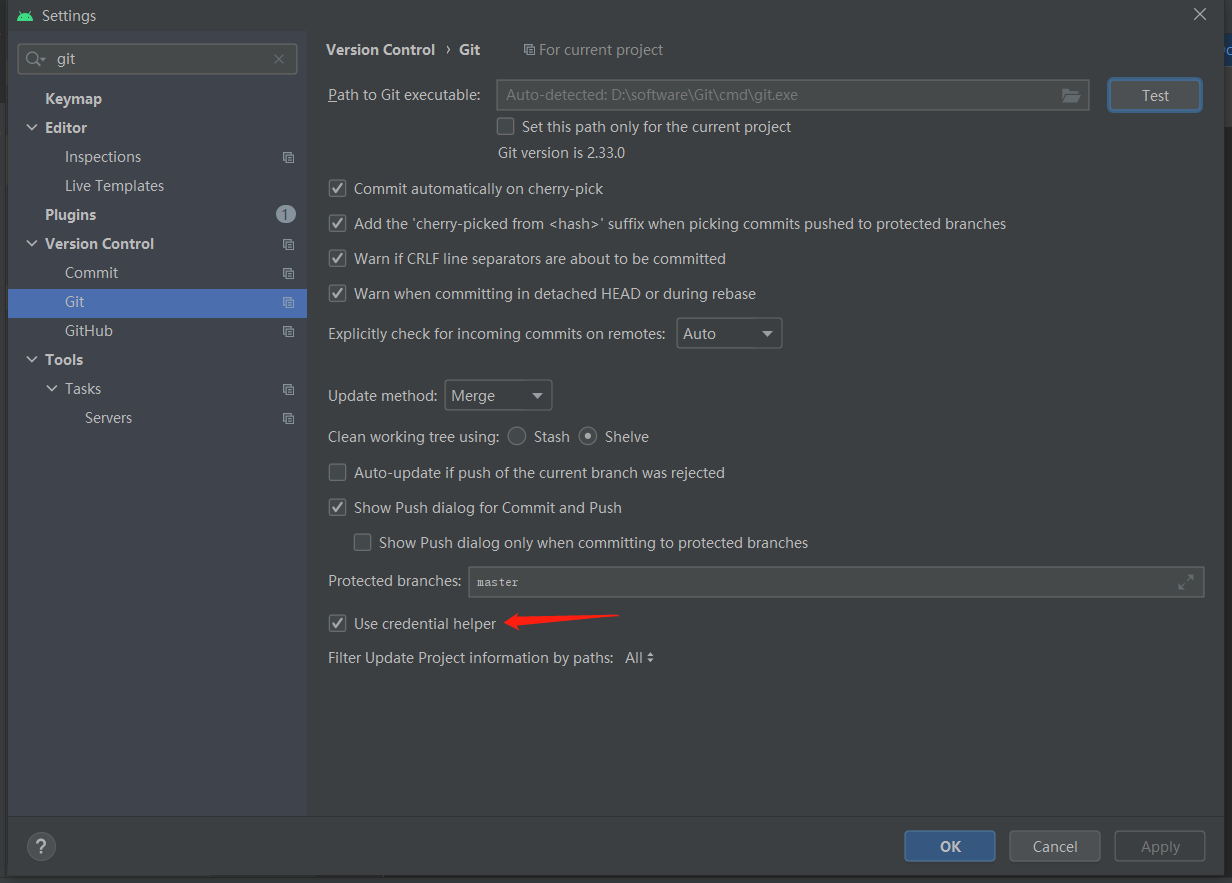Screen dimensions: 1232x883
Task: Open the GitHub settings page
Action: click(89, 331)
